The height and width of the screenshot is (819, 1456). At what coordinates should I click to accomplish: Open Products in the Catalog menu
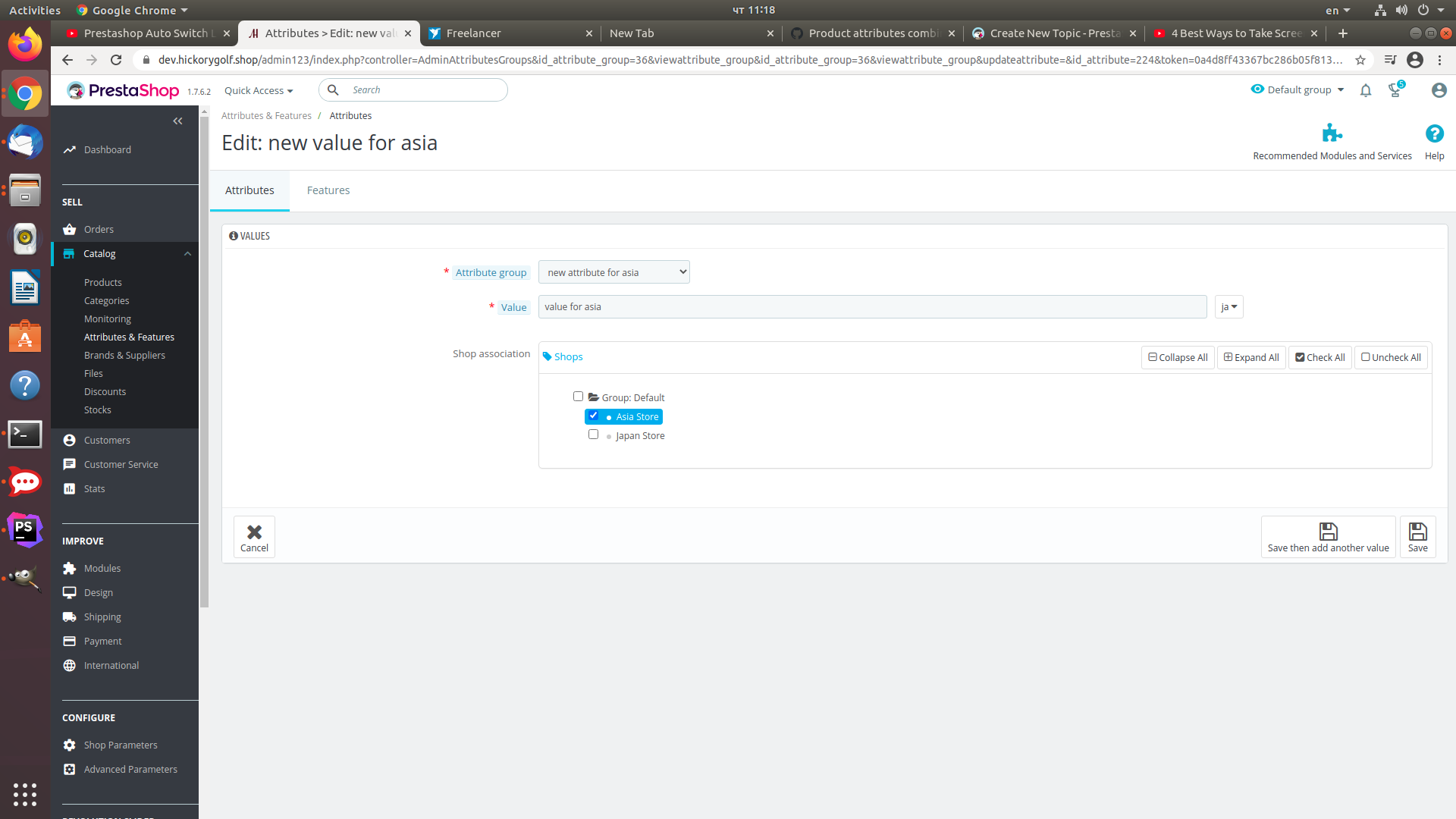(x=103, y=283)
